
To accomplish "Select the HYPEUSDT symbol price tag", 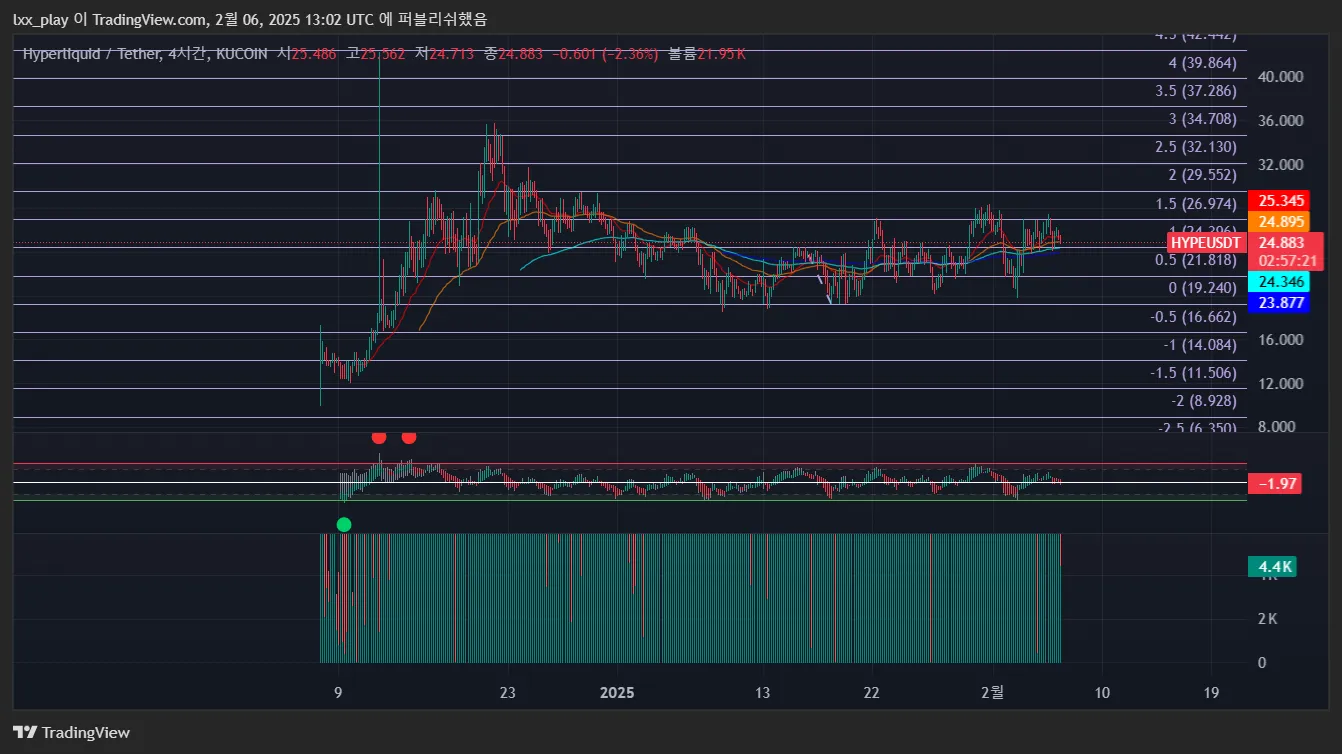I will coord(1205,243).
